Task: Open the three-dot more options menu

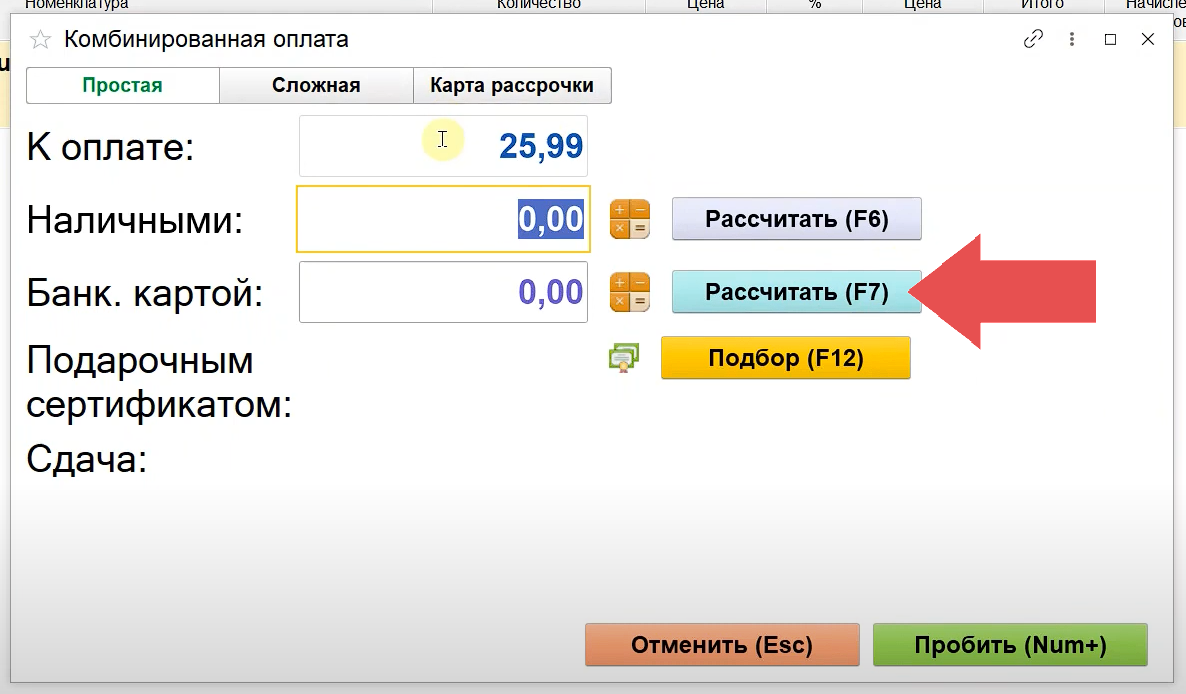Action: click(x=1071, y=40)
